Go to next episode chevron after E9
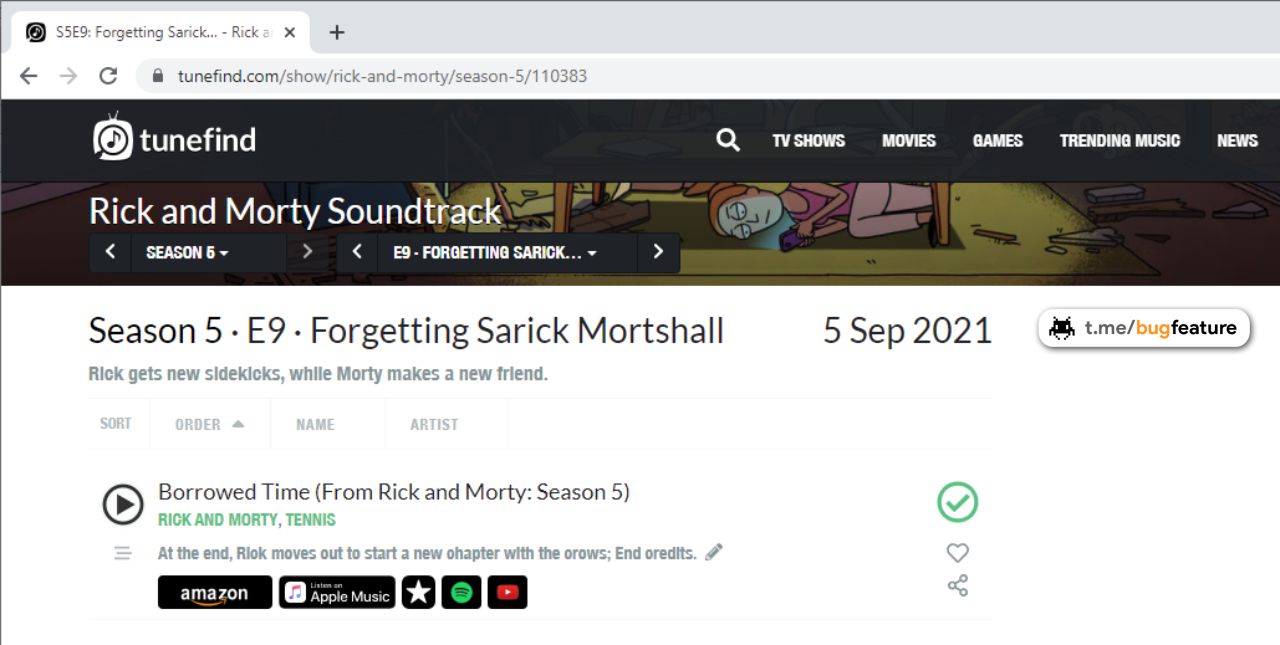The width and height of the screenshot is (1280, 645). tap(658, 252)
